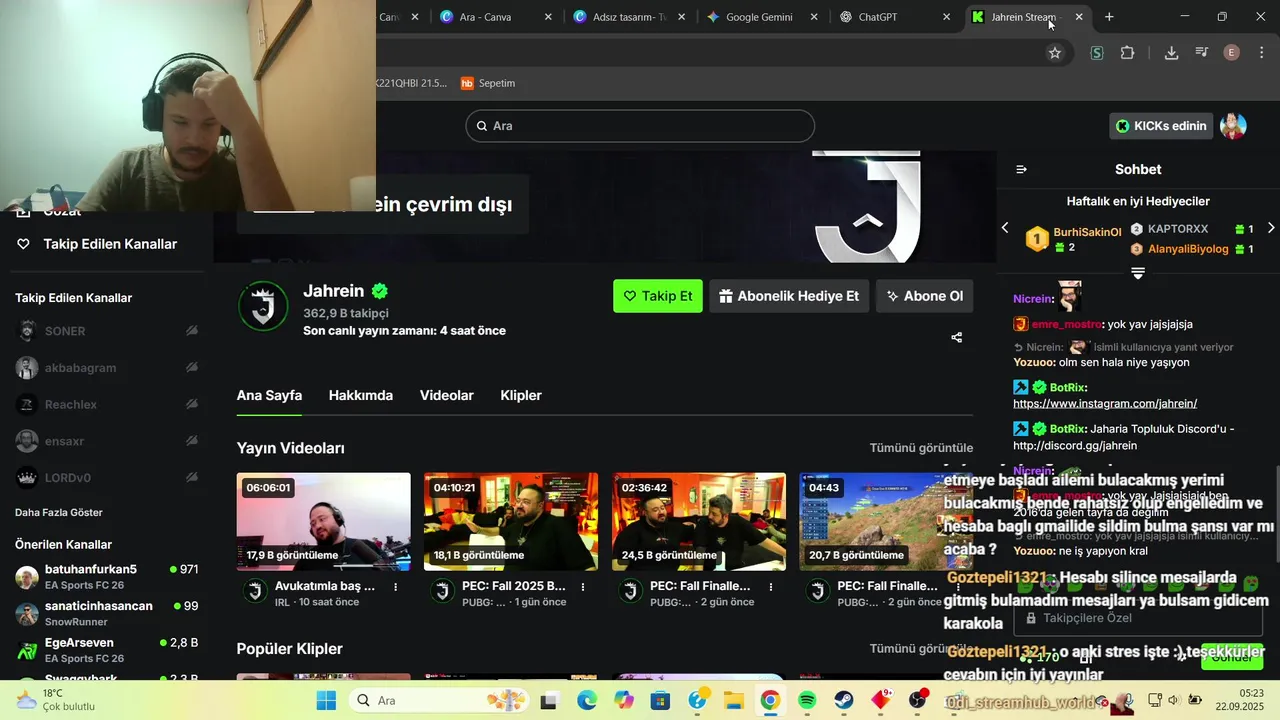1280x720 pixels.
Task: Click the Ara search field on Kick
Action: [640, 126]
